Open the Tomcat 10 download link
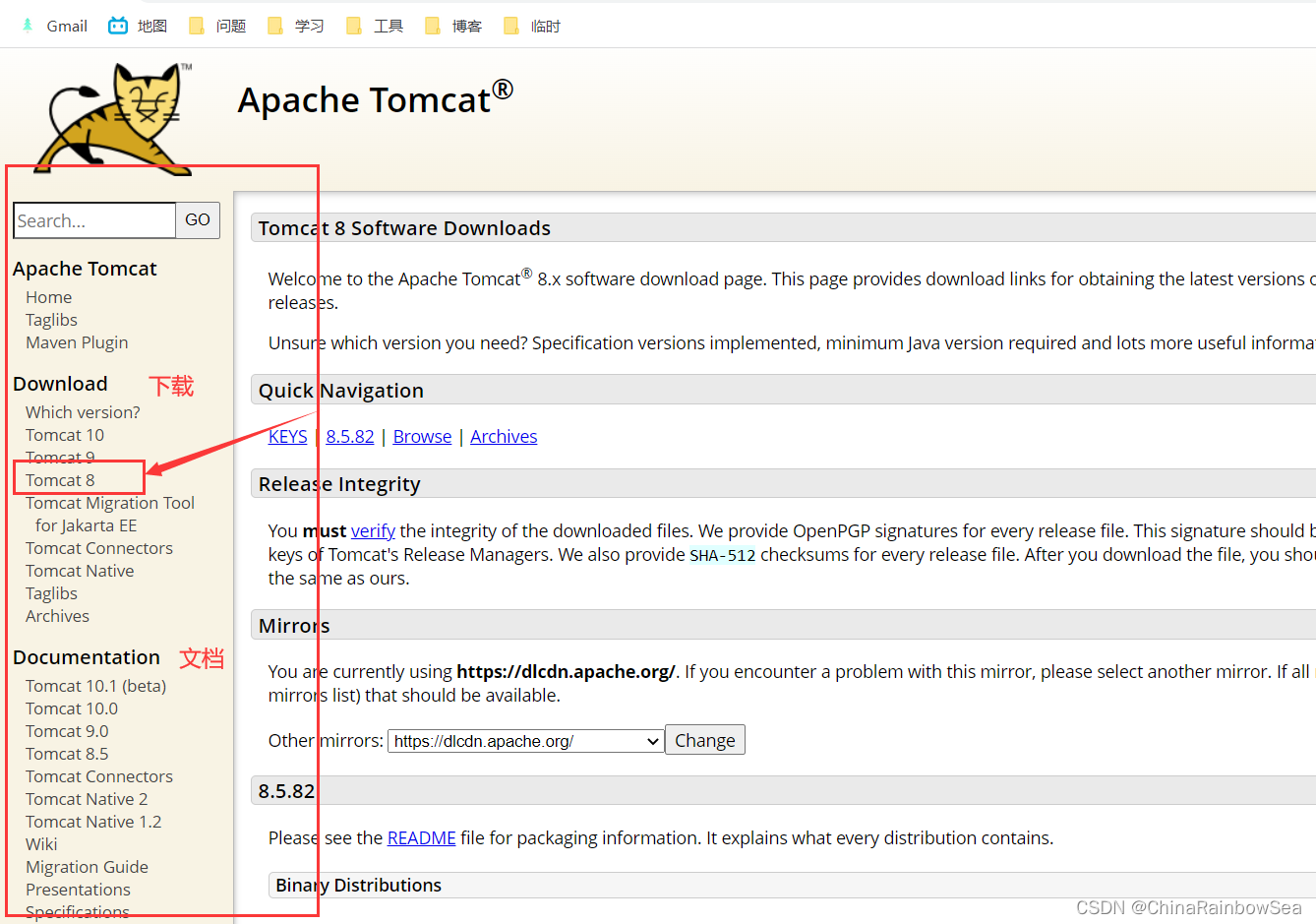 (x=65, y=435)
